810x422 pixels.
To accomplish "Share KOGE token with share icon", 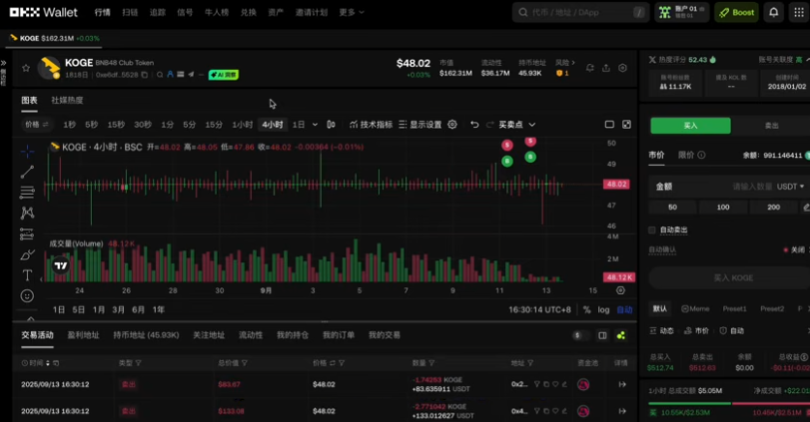I will [x=606, y=68].
